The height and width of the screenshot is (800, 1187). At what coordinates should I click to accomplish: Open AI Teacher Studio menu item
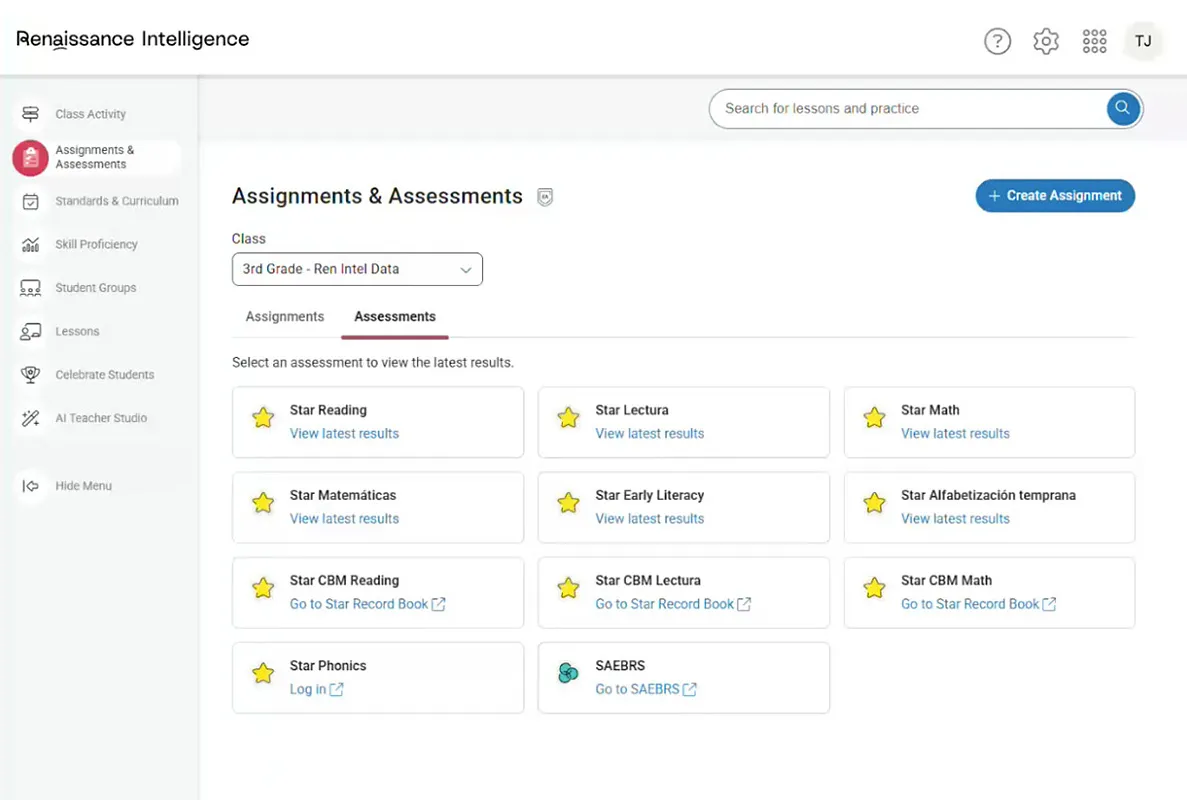tap(101, 418)
